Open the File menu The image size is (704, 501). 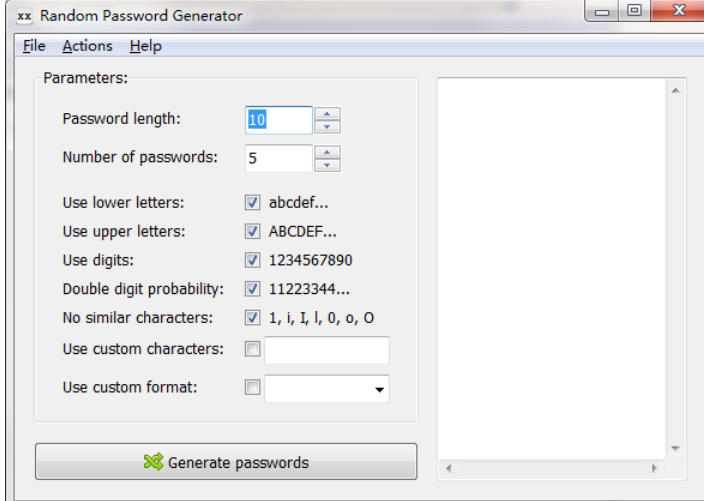(34, 46)
